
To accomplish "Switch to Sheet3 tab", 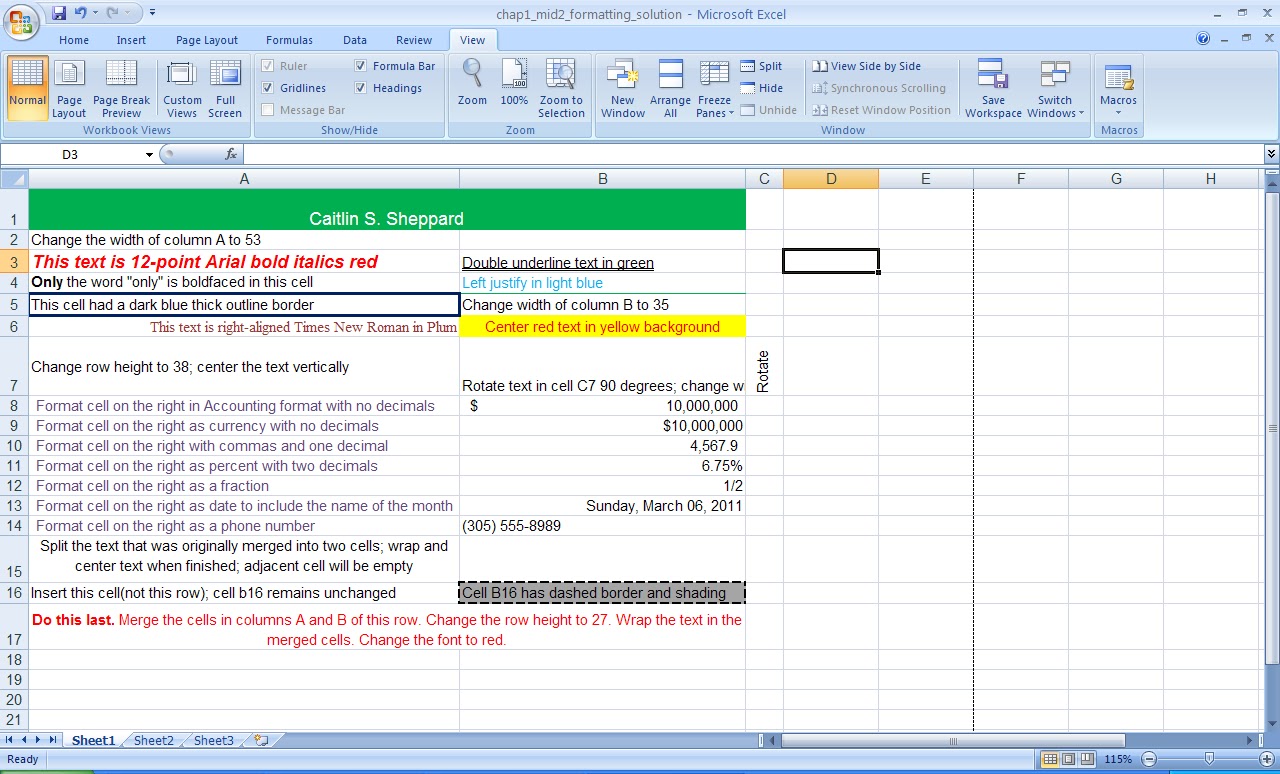I will click(x=214, y=741).
